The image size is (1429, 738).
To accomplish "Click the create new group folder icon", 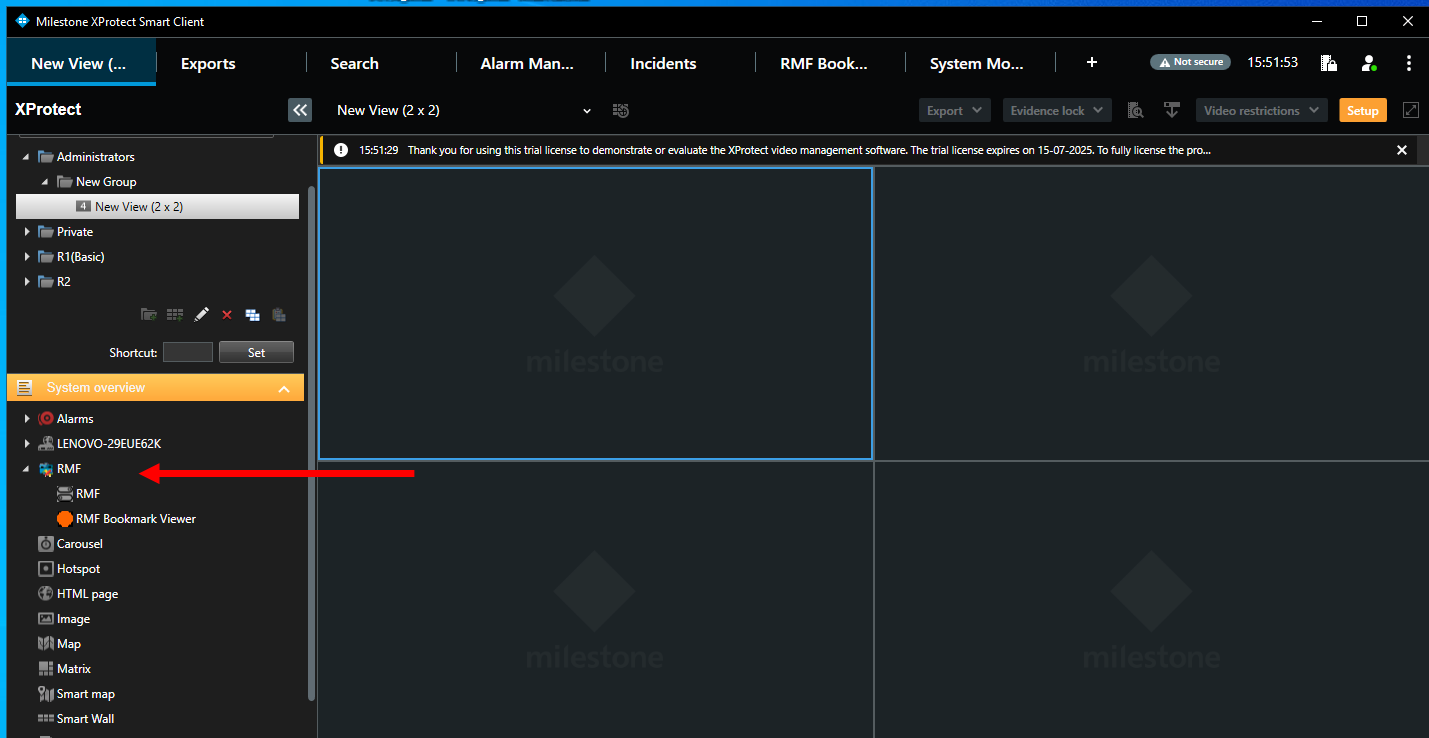I will [149, 314].
